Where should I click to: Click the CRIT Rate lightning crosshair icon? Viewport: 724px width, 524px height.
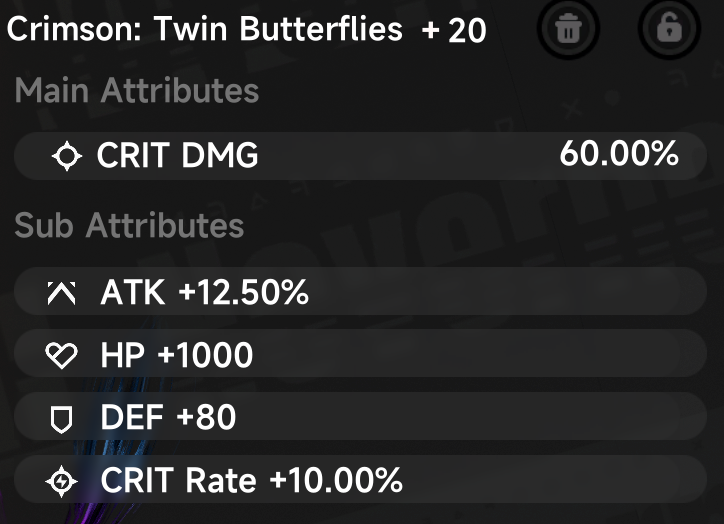tap(61, 482)
